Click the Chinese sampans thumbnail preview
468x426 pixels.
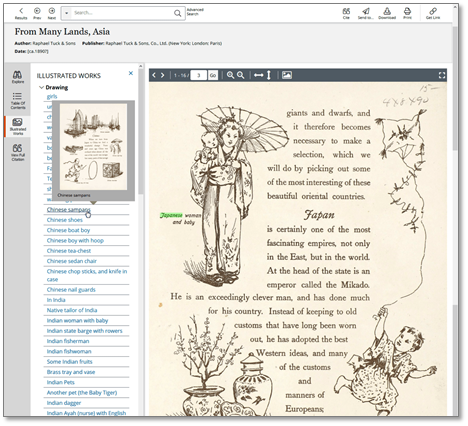click(93, 147)
